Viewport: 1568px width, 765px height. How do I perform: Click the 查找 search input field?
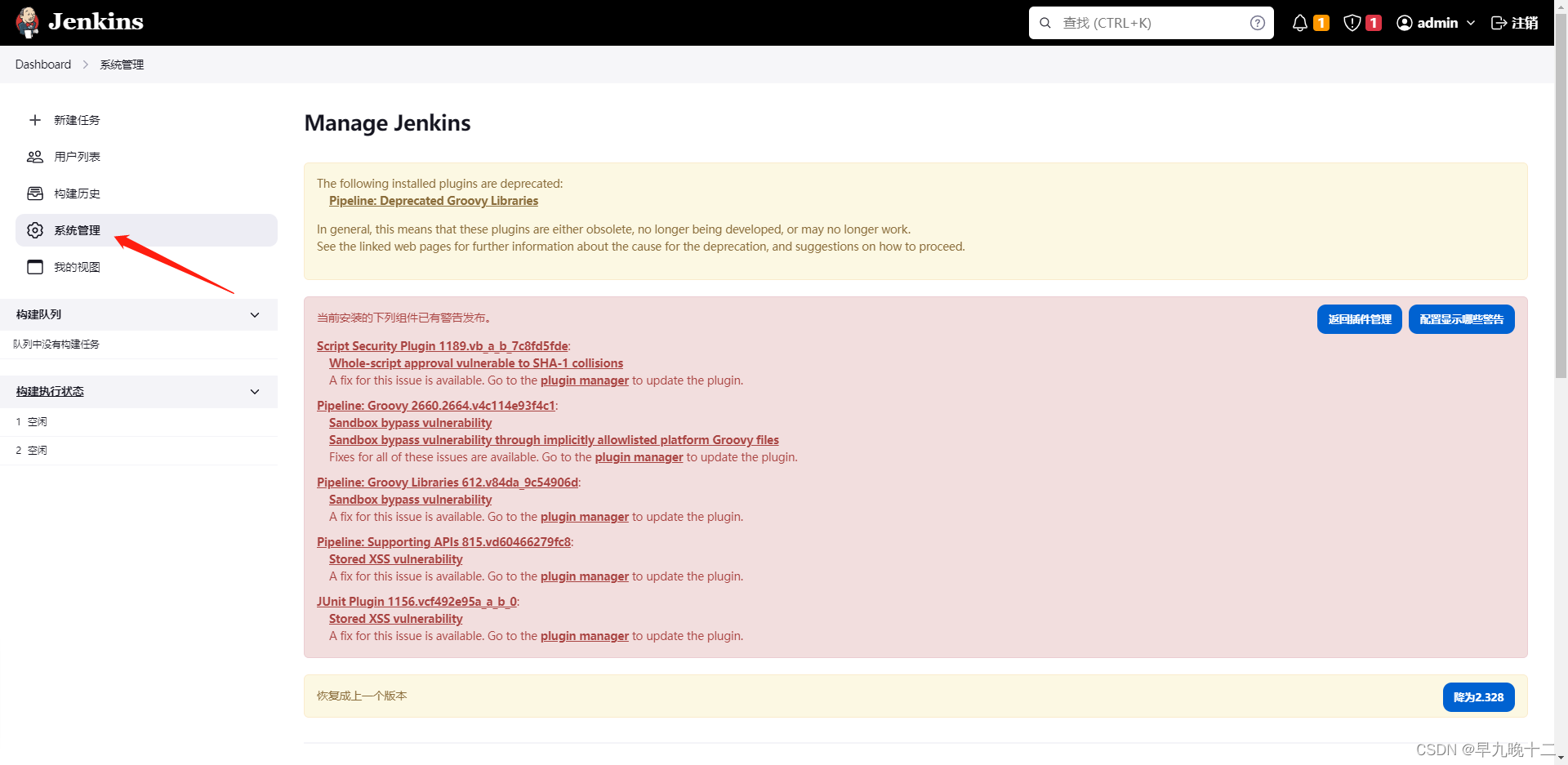click(x=1151, y=23)
